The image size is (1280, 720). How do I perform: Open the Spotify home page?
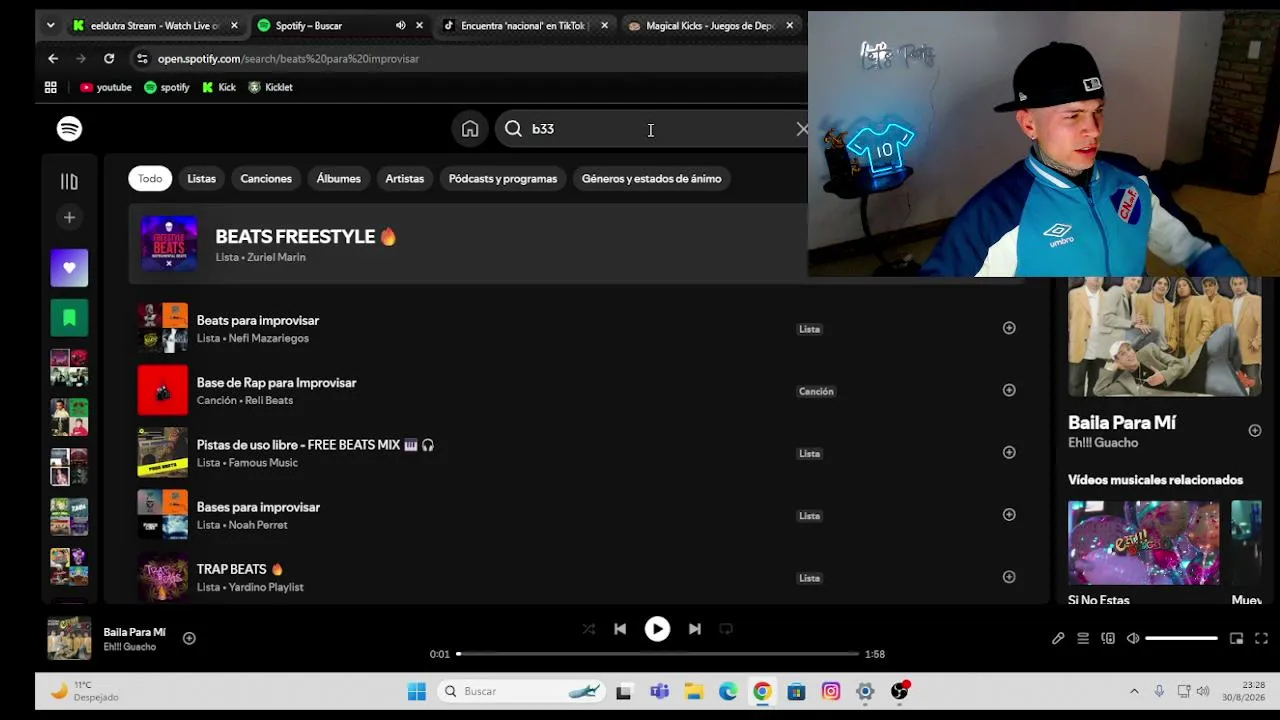point(470,129)
